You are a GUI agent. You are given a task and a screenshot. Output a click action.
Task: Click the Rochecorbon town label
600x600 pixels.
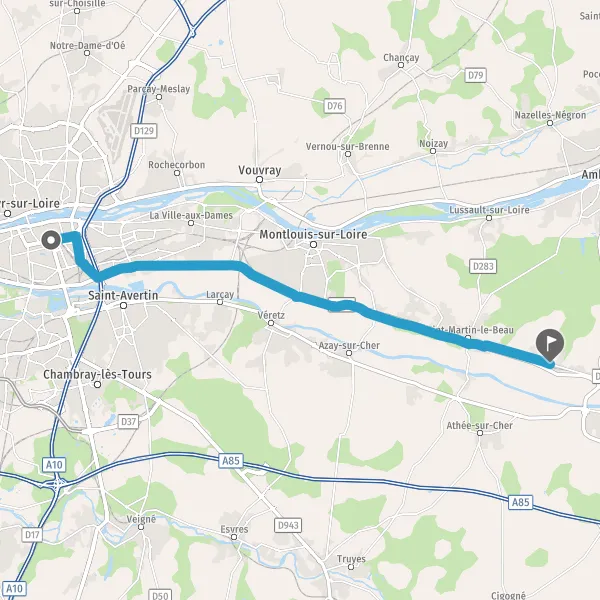(x=177, y=165)
